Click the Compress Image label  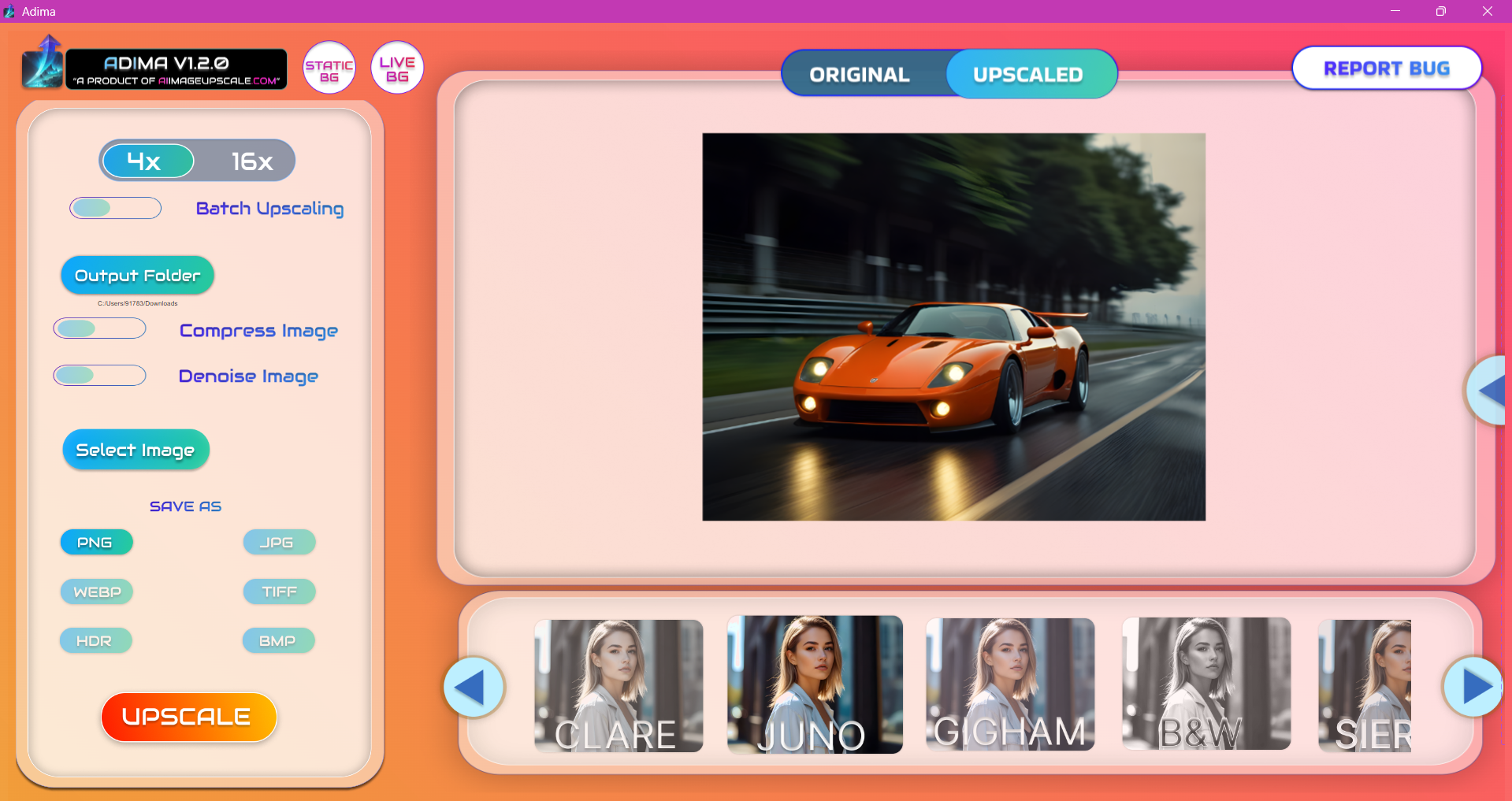coord(258,331)
